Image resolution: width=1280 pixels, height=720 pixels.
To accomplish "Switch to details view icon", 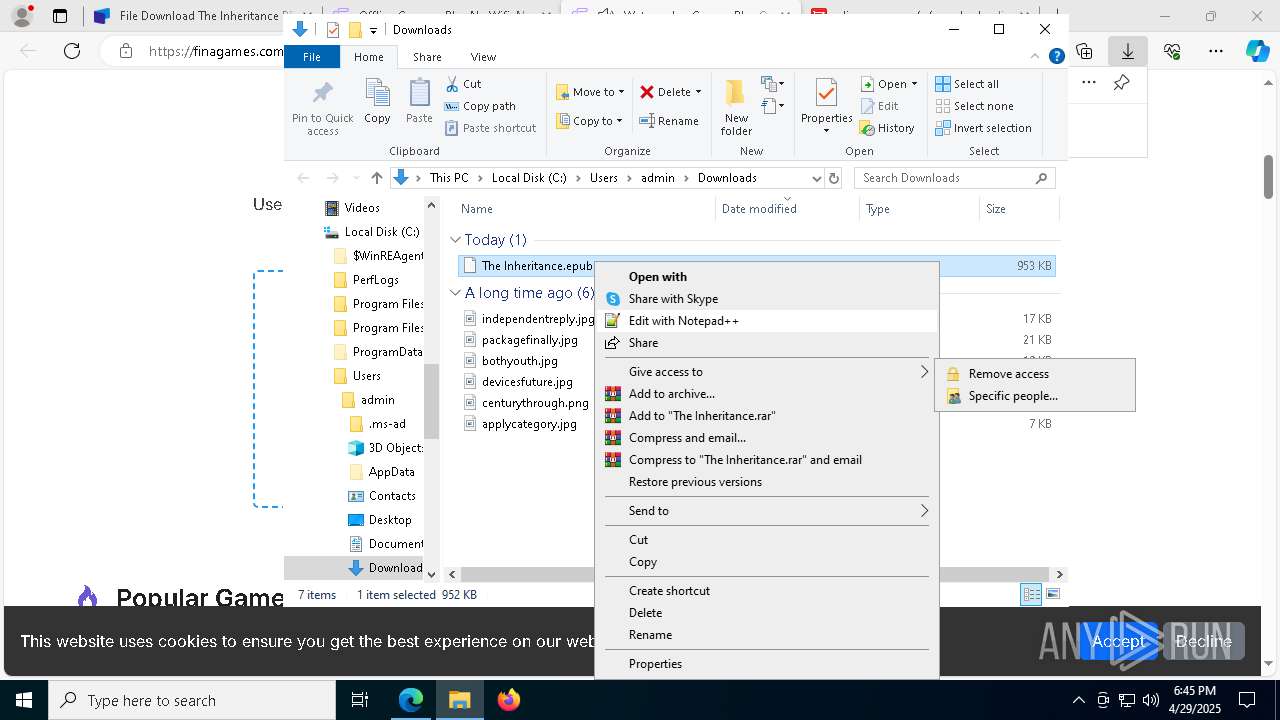I will (1031, 595).
